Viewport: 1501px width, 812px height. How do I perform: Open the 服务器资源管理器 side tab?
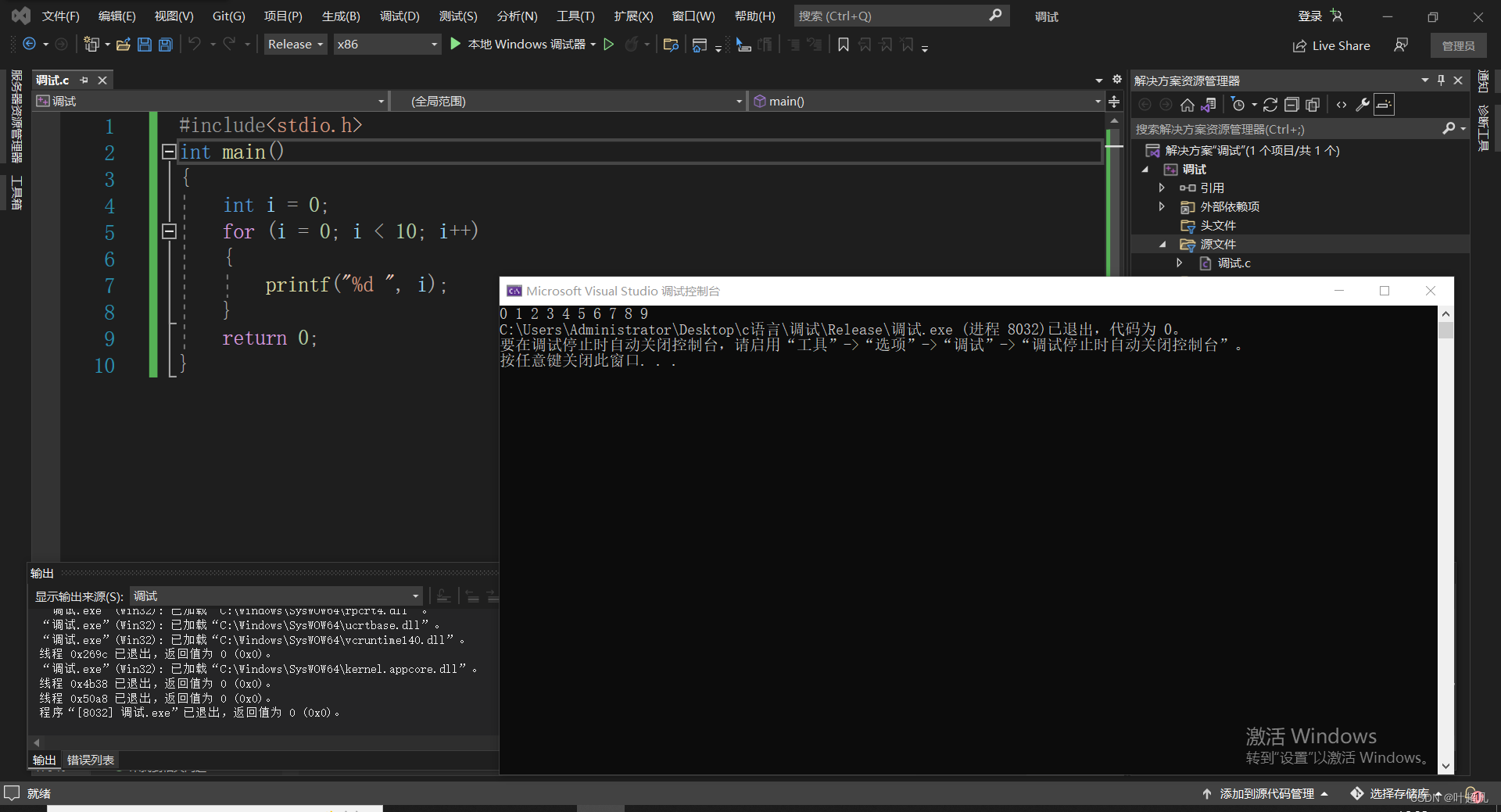click(16, 117)
